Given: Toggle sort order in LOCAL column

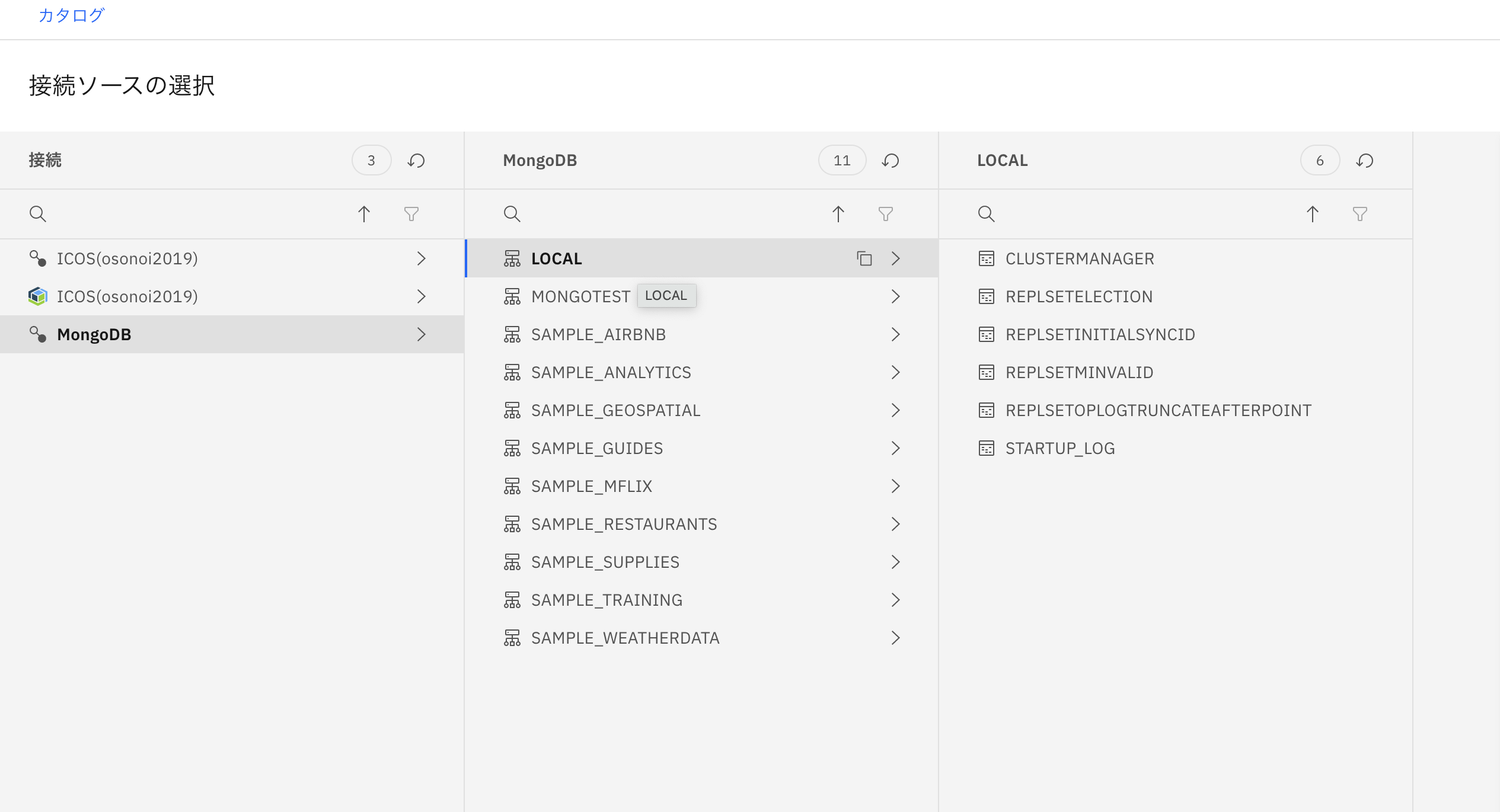Looking at the screenshot, I should coord(1313,213).
